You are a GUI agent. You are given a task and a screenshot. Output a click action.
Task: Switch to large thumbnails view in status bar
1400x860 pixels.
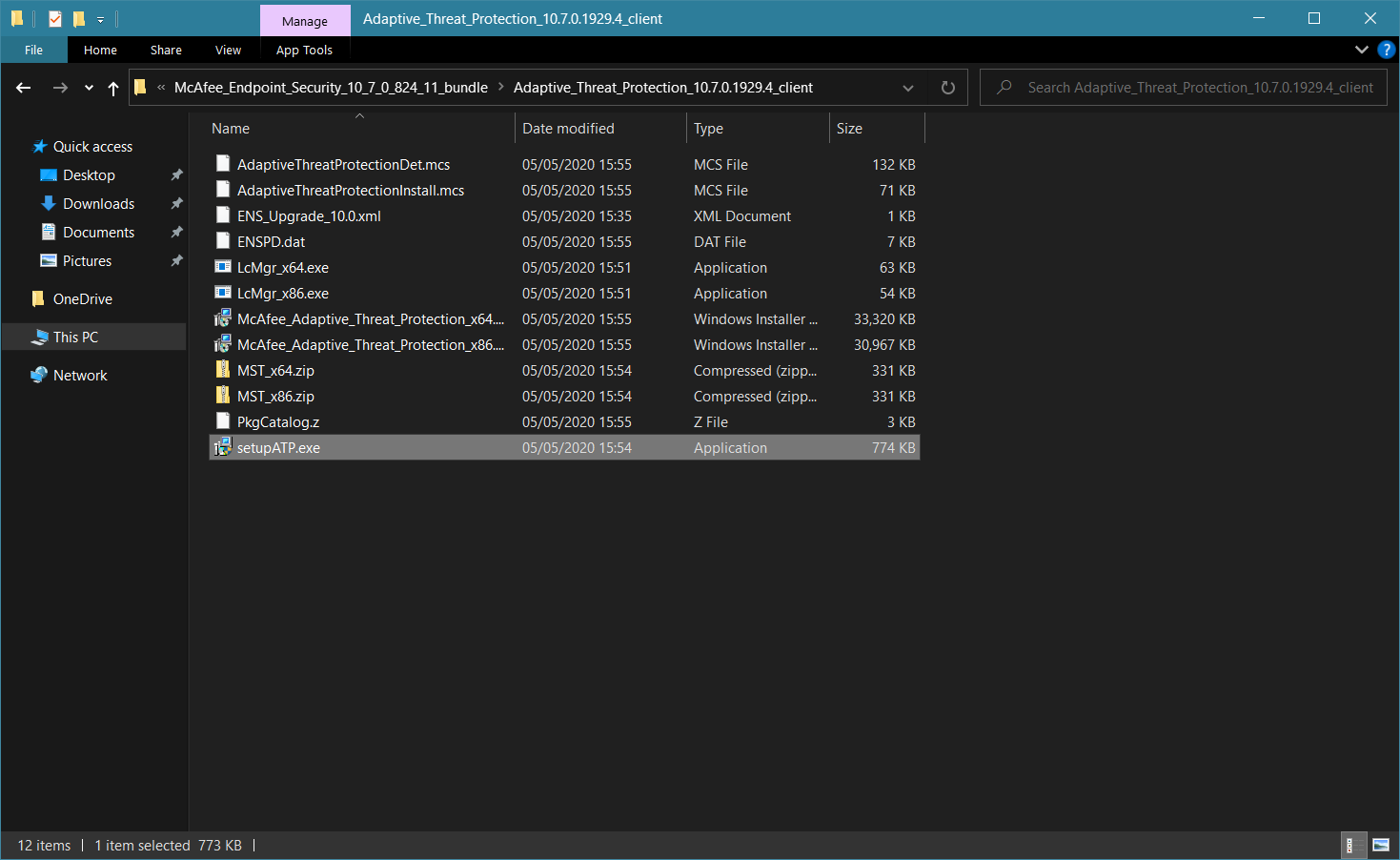(x=1380, y=845)
